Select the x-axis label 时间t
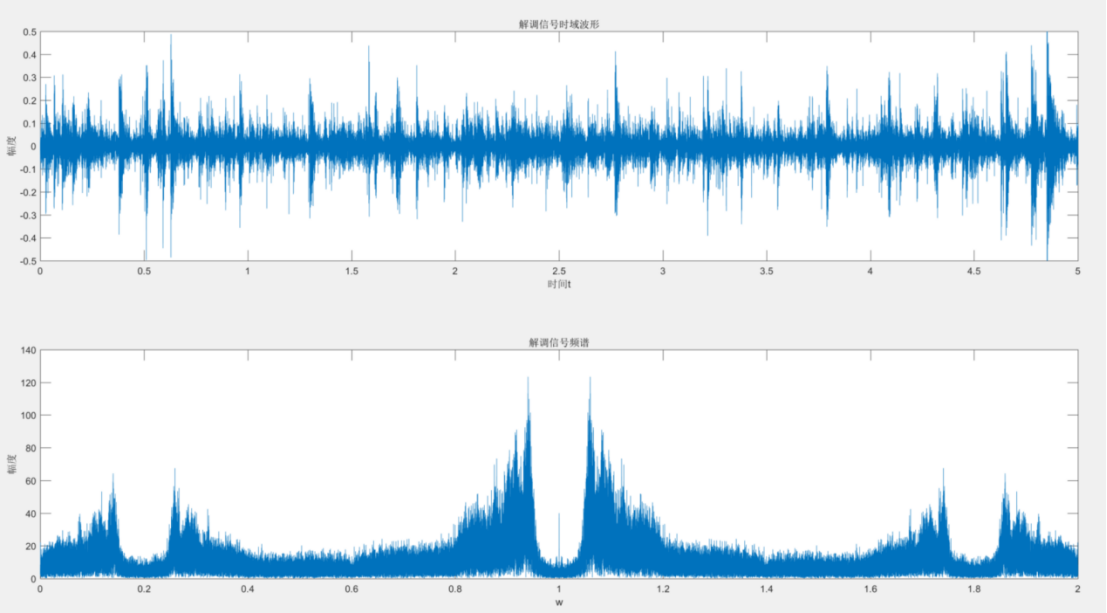Screen dimensions: 1107x613 click(559, 284)
